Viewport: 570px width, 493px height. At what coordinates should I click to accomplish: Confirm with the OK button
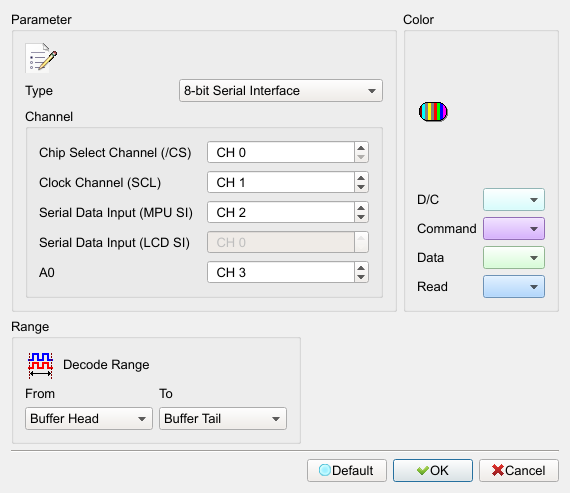click(x=433, y=470)
